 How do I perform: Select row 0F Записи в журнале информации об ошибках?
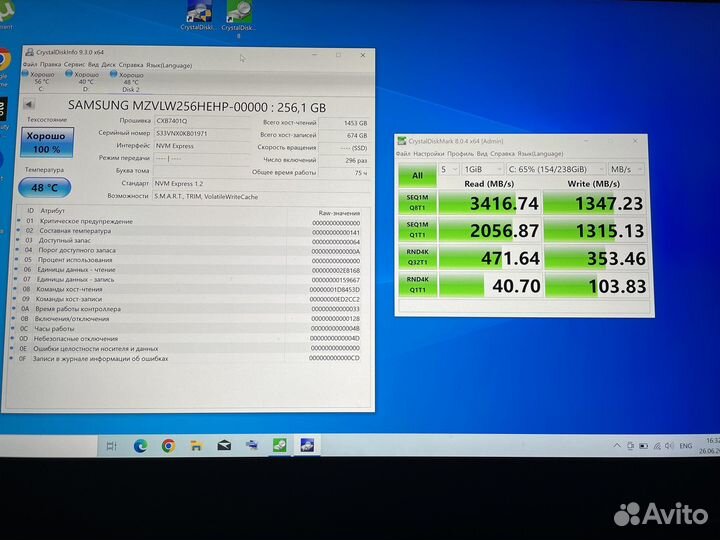(x=187, y=359)
